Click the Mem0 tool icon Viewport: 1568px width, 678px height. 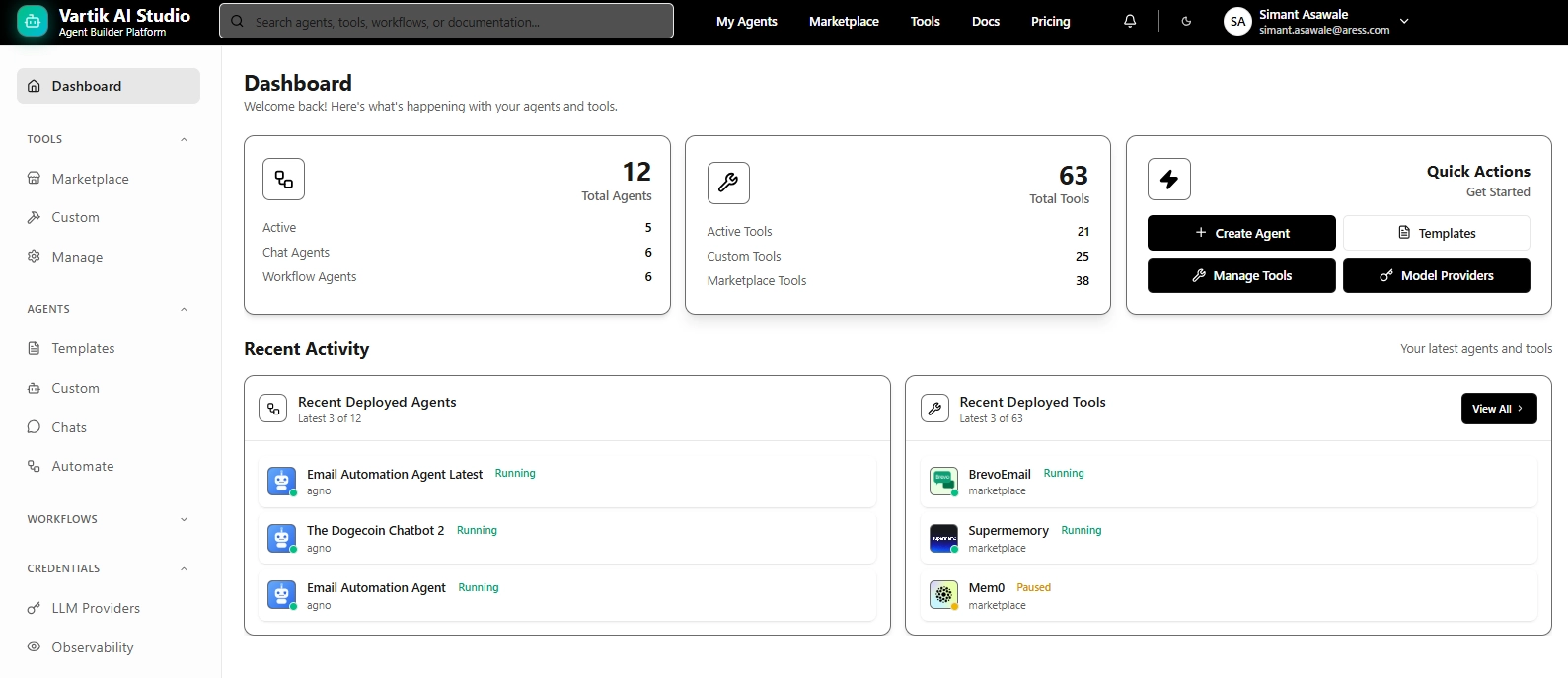point(943,595)
